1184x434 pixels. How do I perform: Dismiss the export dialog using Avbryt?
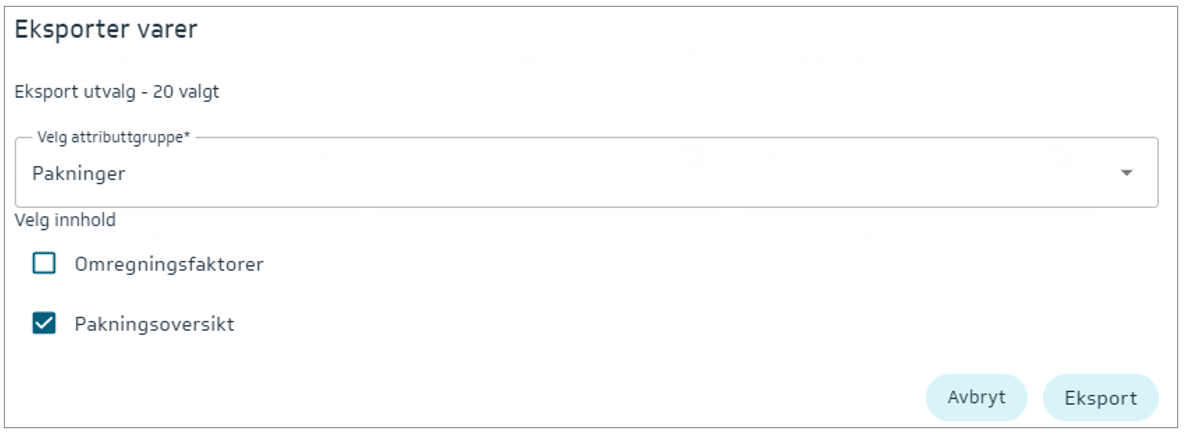(976, 398)
